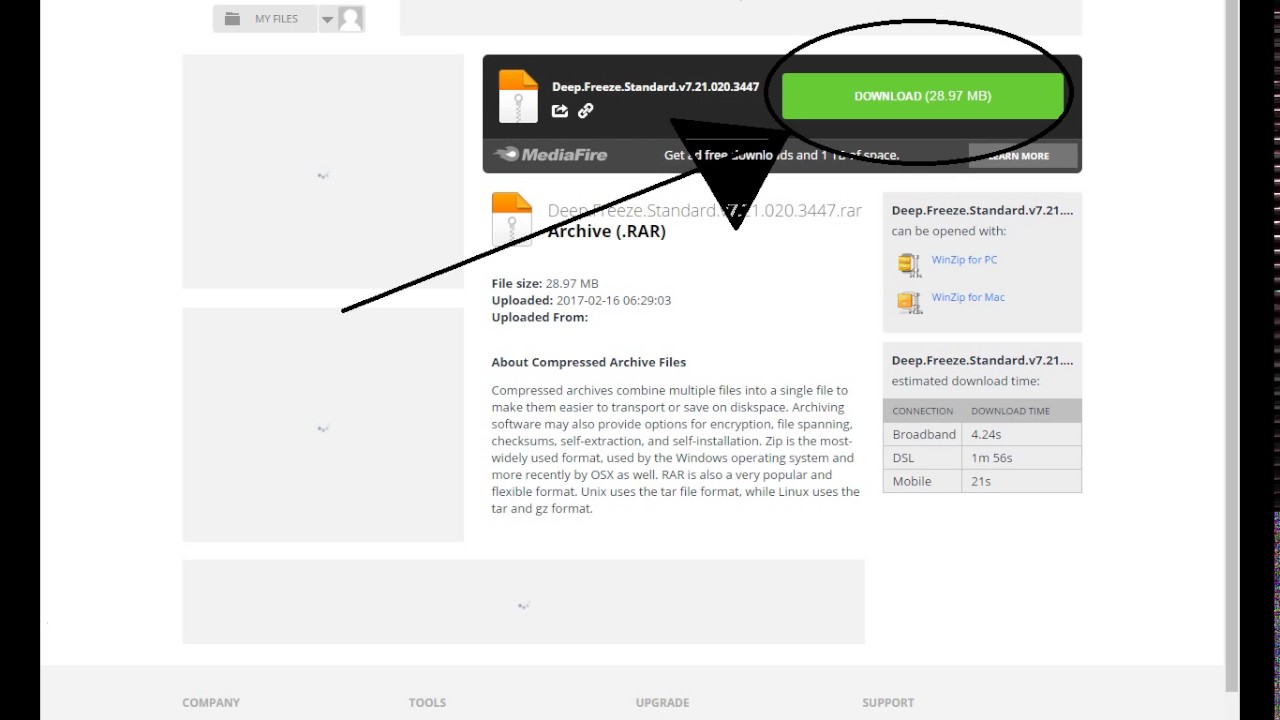Click the WinZip for PC link
Viewport: 1280px width, 720px height.
click(964, 260)
